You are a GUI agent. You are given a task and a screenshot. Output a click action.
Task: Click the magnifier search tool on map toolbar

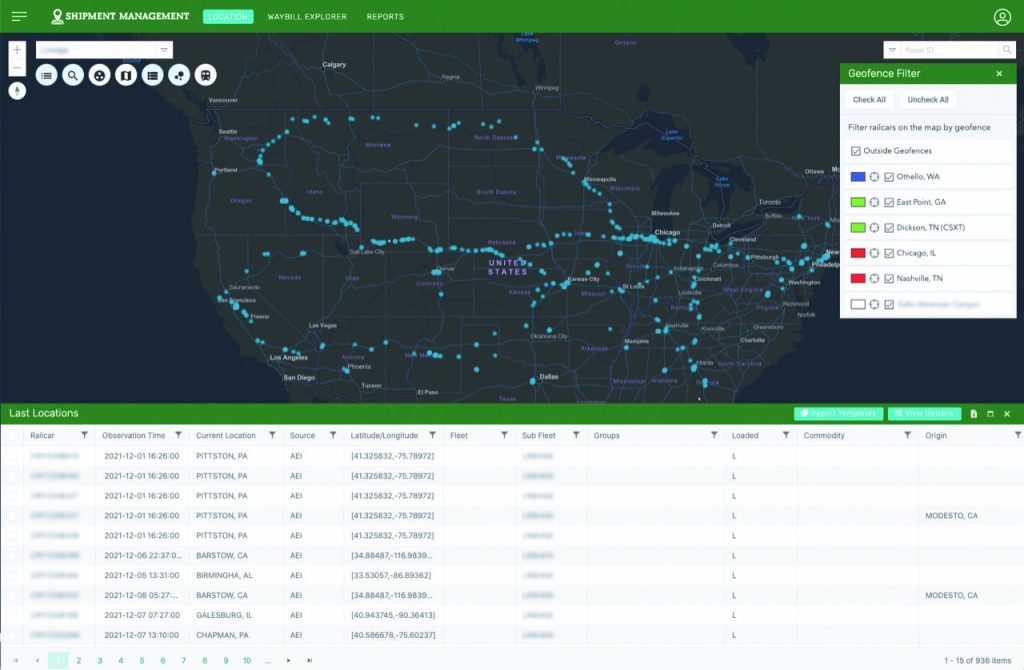73,75
